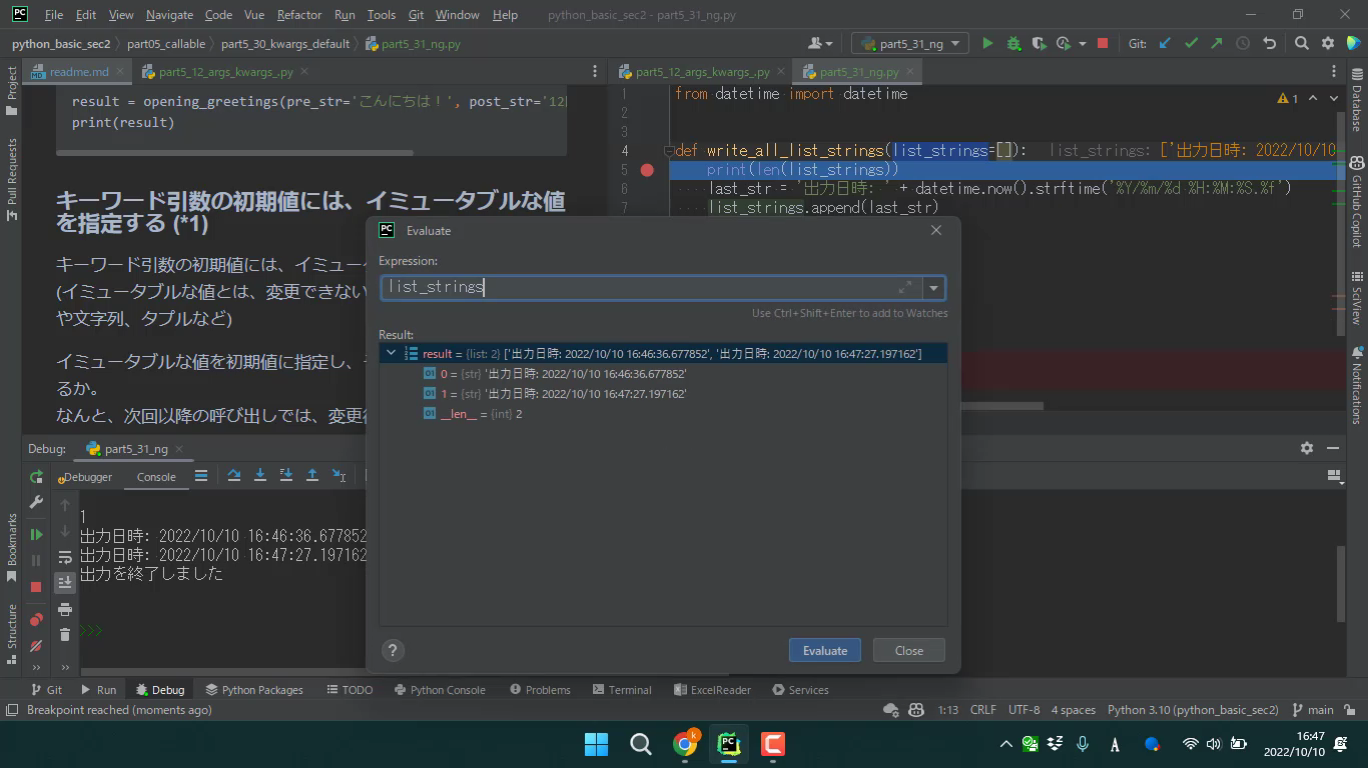
Task: Click the Git commit checkmark icon
Action: 1190,43
